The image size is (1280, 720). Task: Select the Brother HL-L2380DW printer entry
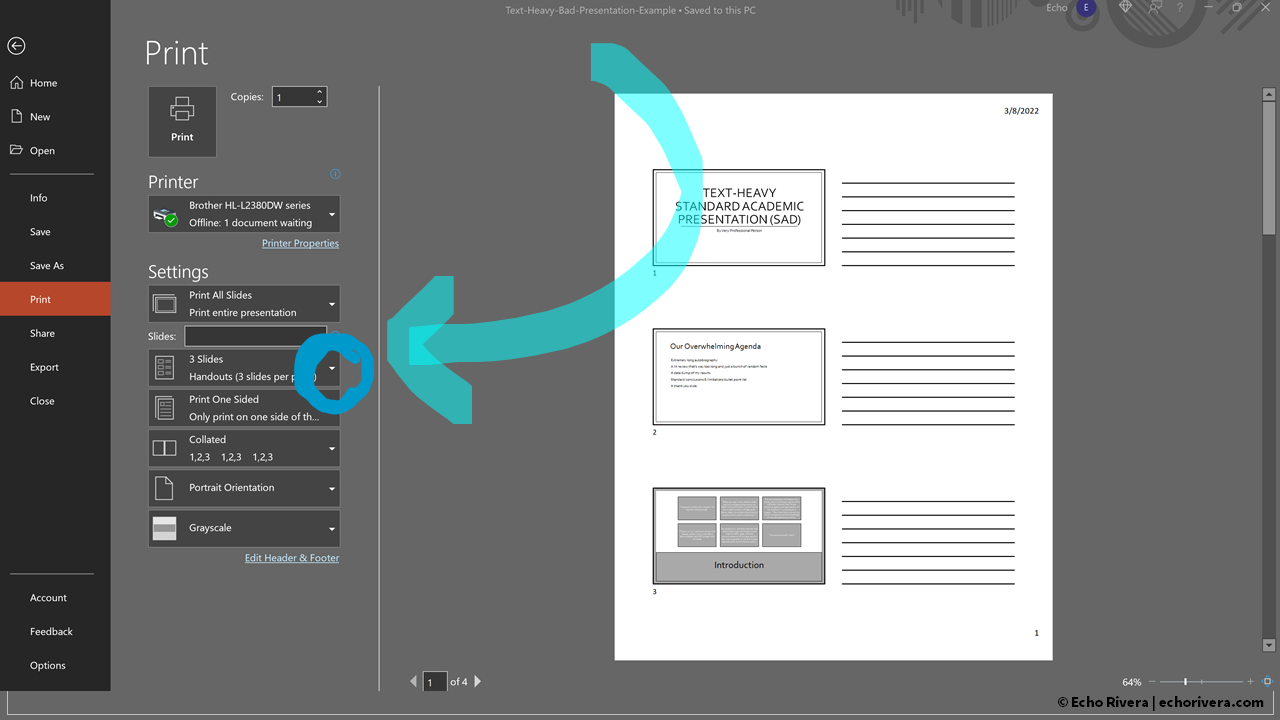pos(243,213)
